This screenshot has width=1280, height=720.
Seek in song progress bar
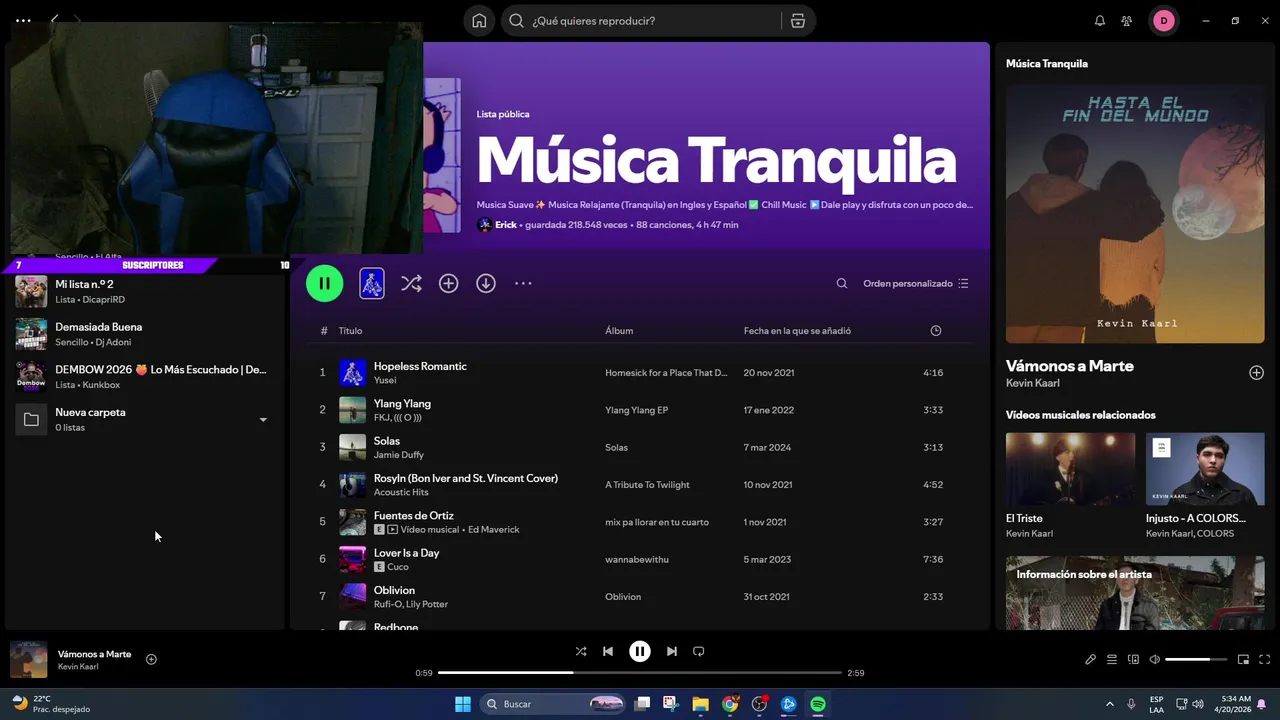click(x=640, y=673)
